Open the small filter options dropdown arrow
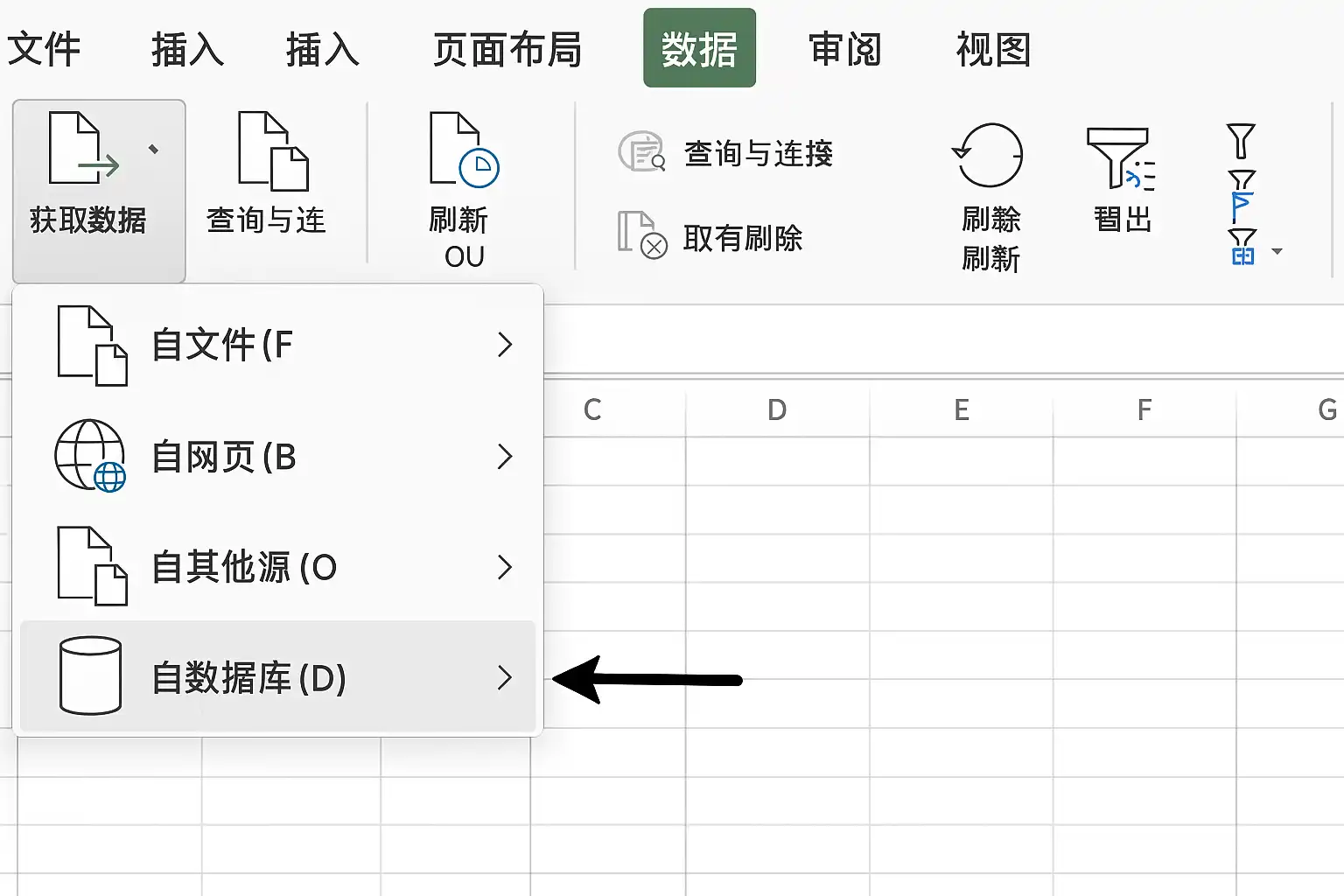Viewport: 1344px width, 896px height. 1277,252
